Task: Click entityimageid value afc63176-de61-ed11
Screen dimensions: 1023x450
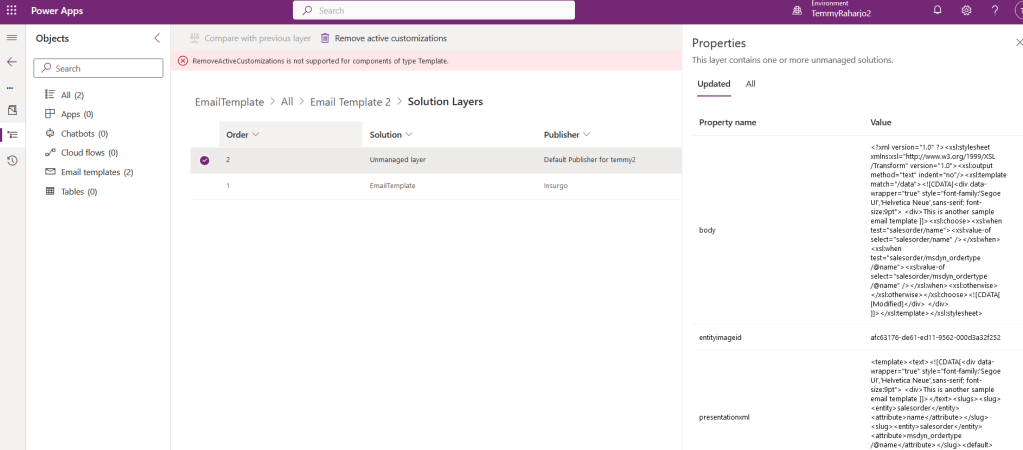Action: point(936,337)
